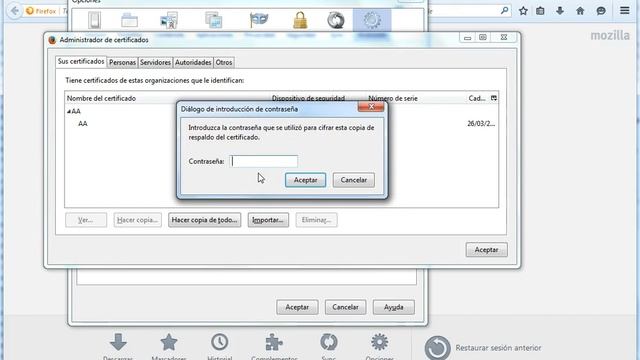
Task: Click Cancelar in the Opciones window
Action: 345,307
